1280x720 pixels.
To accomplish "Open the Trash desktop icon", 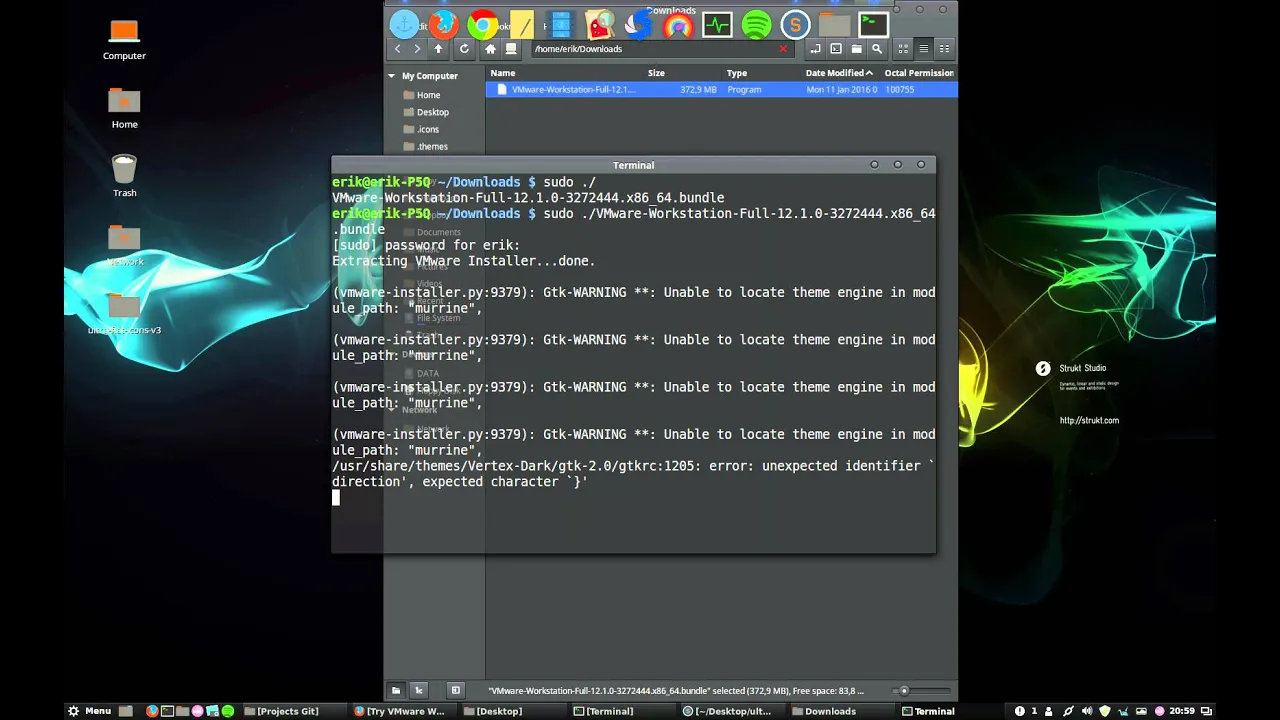I will click(x=124, y=176).
